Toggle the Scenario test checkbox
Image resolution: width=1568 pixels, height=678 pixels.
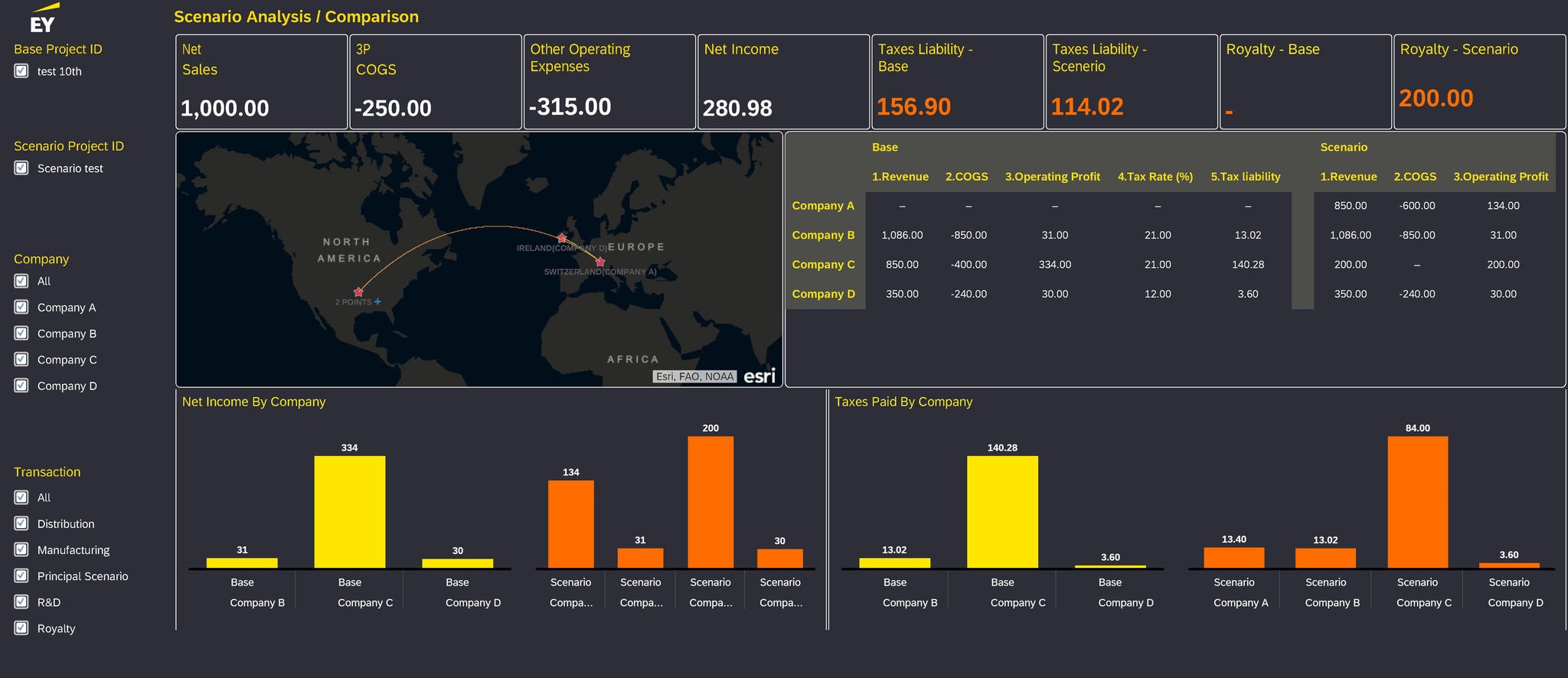21,168
